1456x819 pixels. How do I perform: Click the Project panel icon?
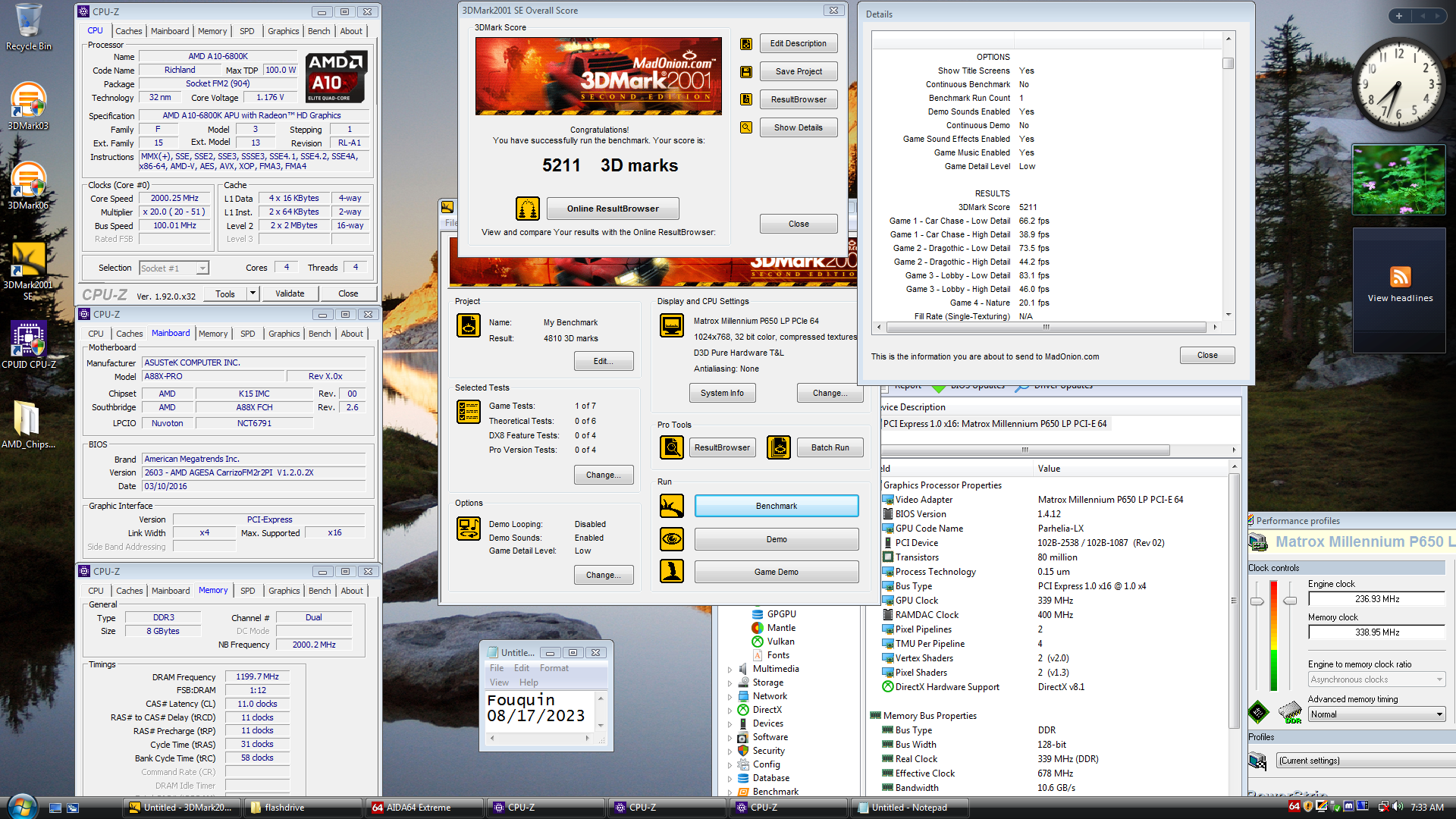469,325
